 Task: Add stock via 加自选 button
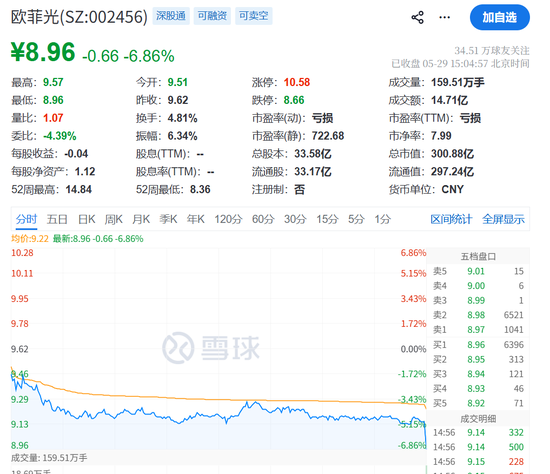point(499,17)
